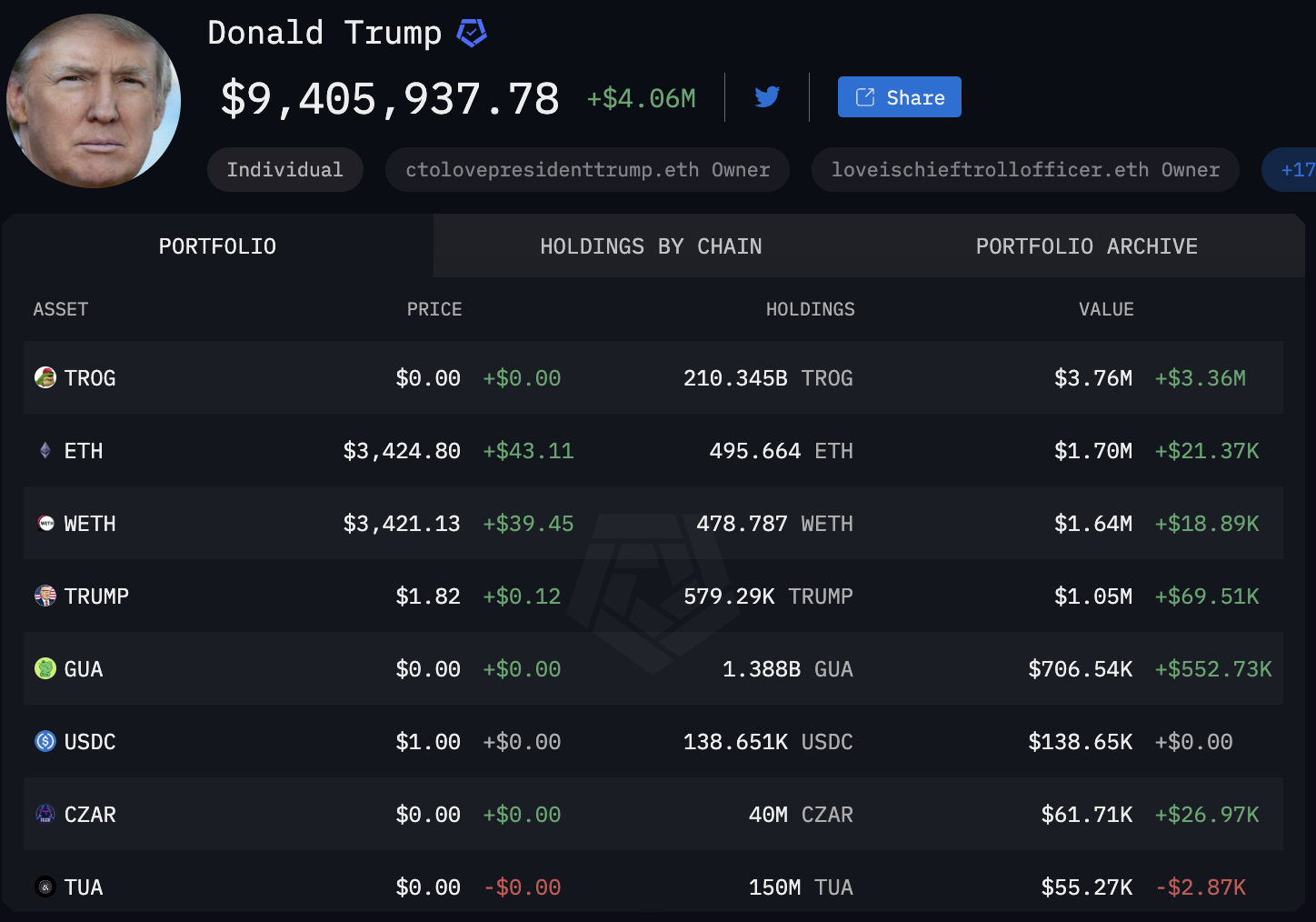Click the Donald Trump profile name
This screenshot has height=922, width=1316.
pos(324,34)
